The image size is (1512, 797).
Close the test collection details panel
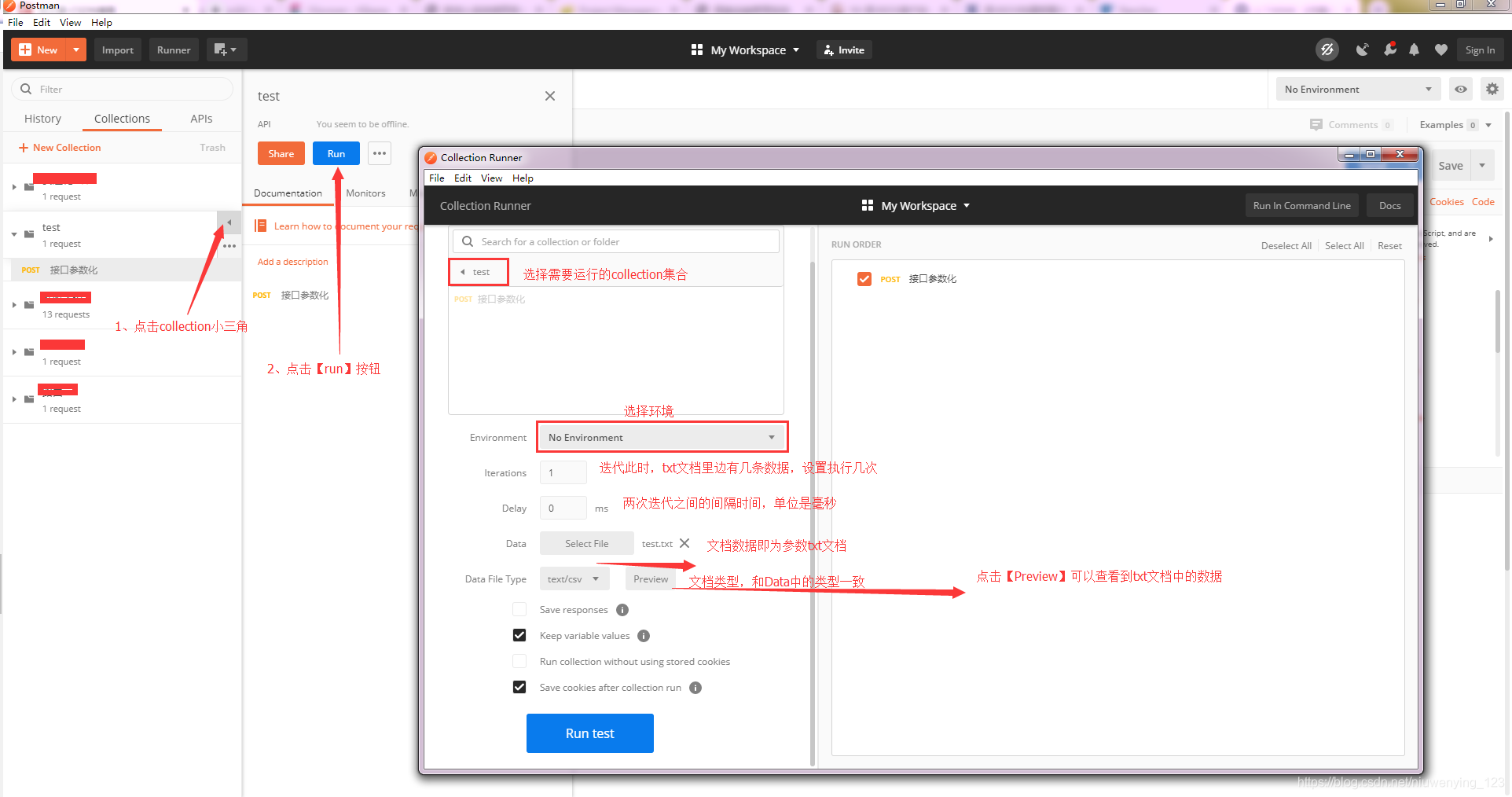click(550, 96)
